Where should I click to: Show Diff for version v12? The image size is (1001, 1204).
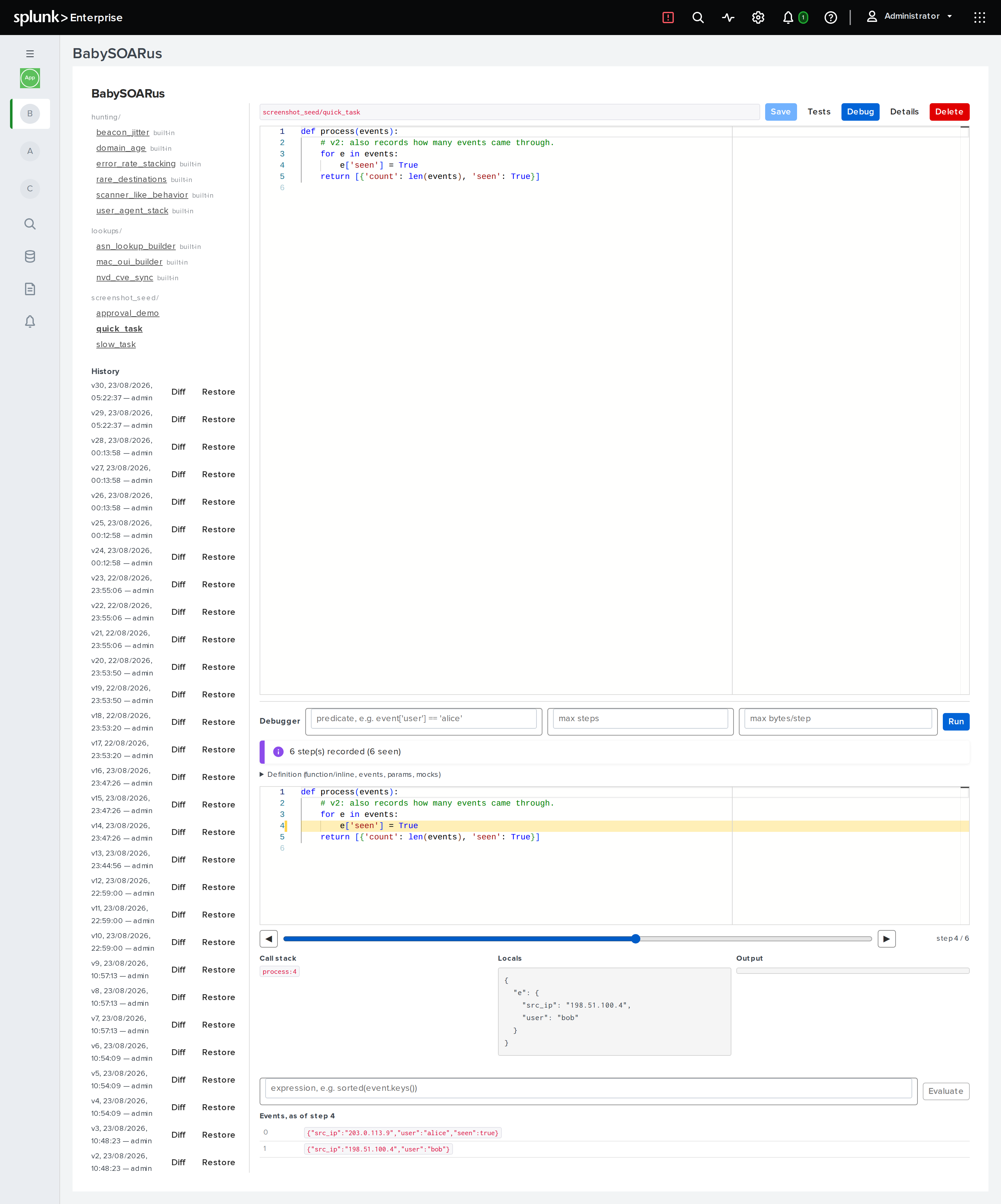tap(178, 887)
